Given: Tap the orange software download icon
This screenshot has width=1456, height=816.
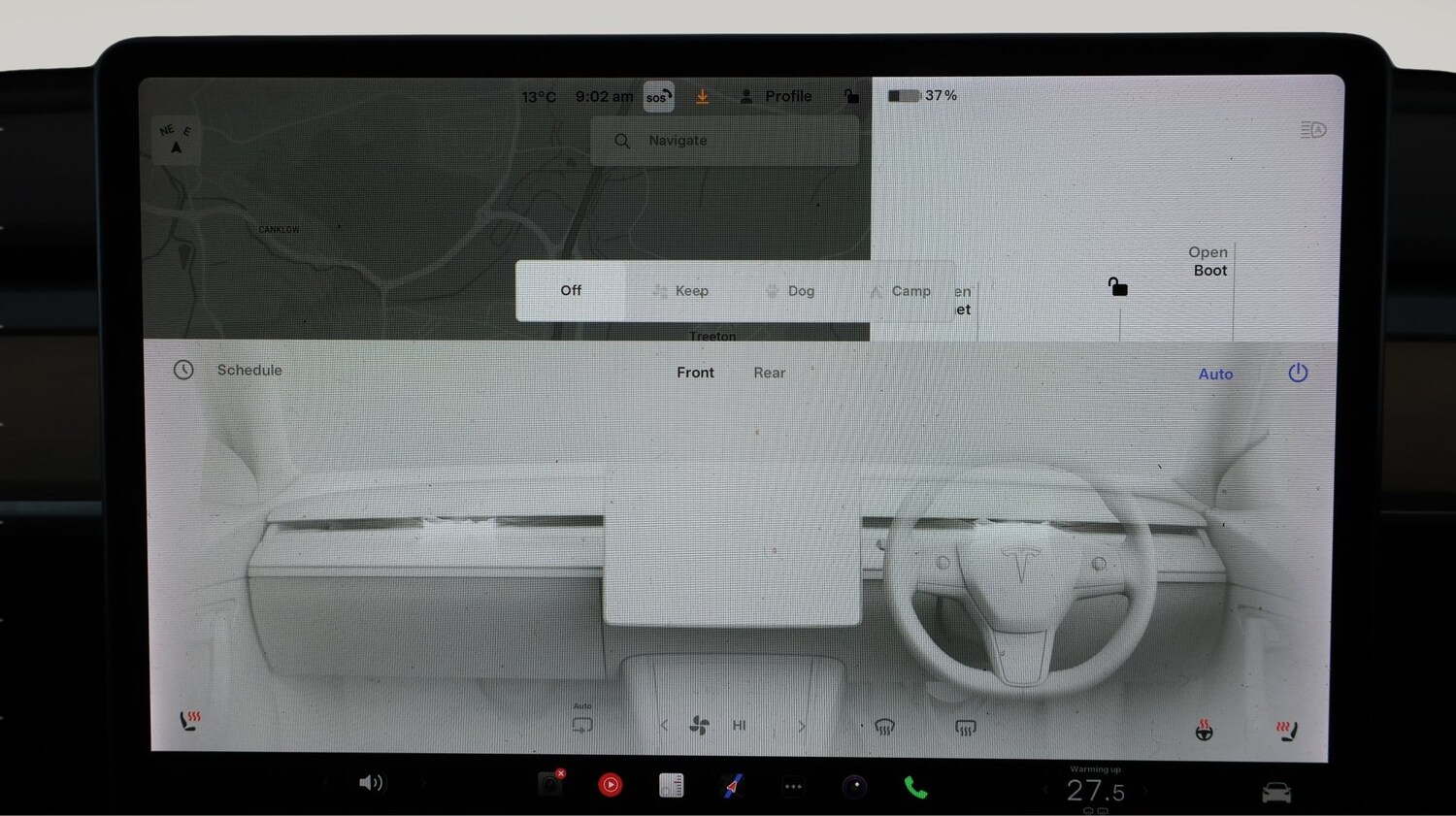Looking at the screenshot, I should coord(702,96).
